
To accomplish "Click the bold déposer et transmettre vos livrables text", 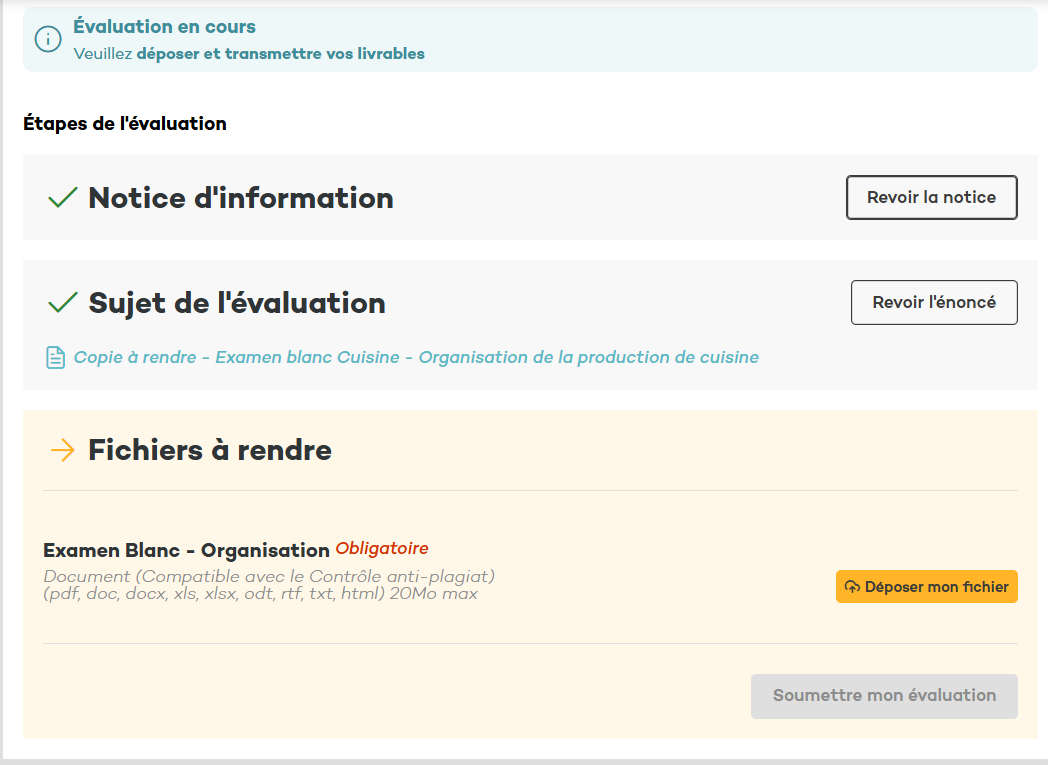I will tap(280, 54).
